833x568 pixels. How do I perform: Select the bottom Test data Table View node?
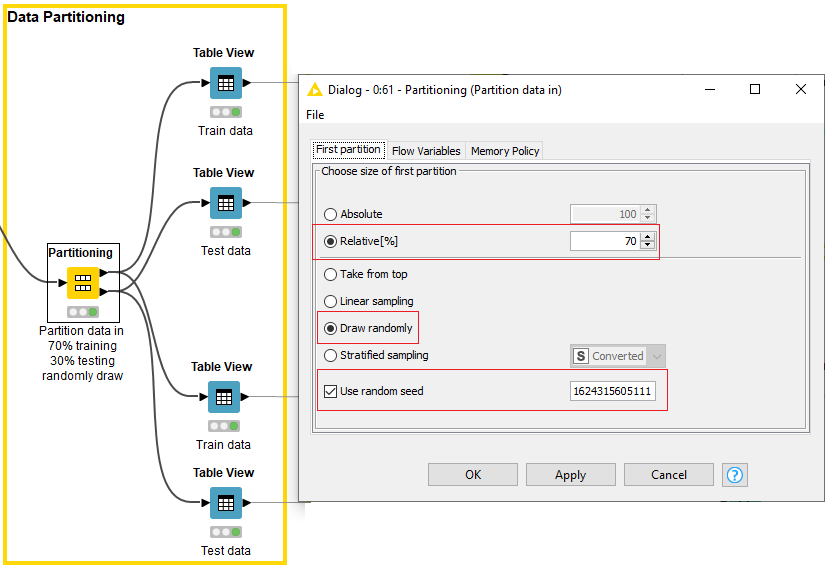click(226, 503)
